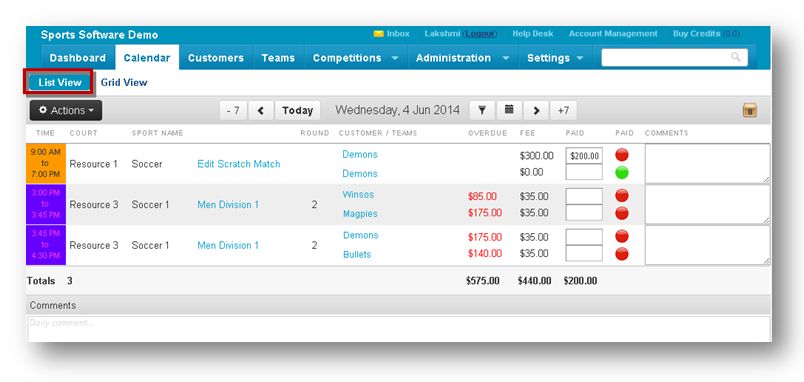Click the paid amount field for Magpies
Image resolution: width=804 pixels, height=382 pixels.
(x=584, y=212)
